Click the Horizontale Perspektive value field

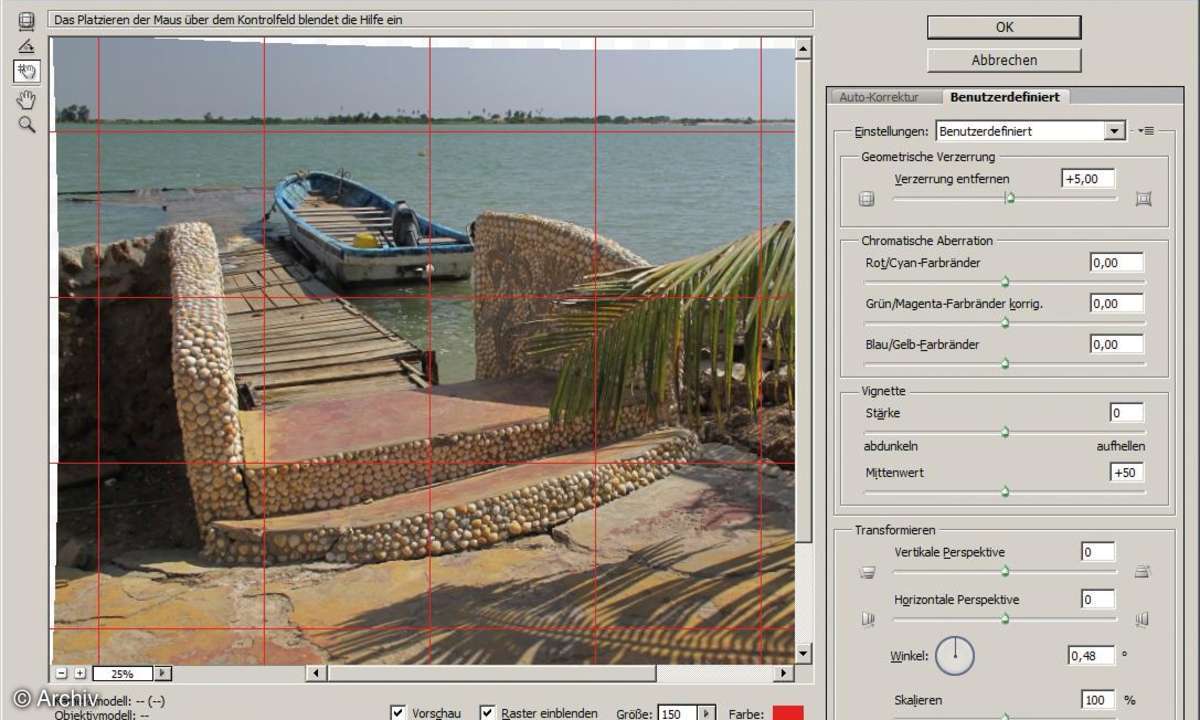pyautogui.click(x=1098, y=600)
